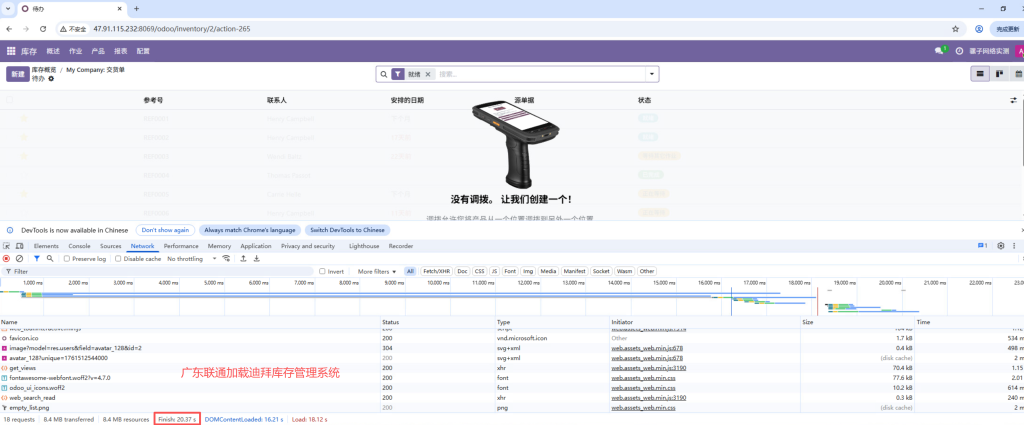Toggle the device toolbar icon
1024x425 pixels.
tap(20, 245)
